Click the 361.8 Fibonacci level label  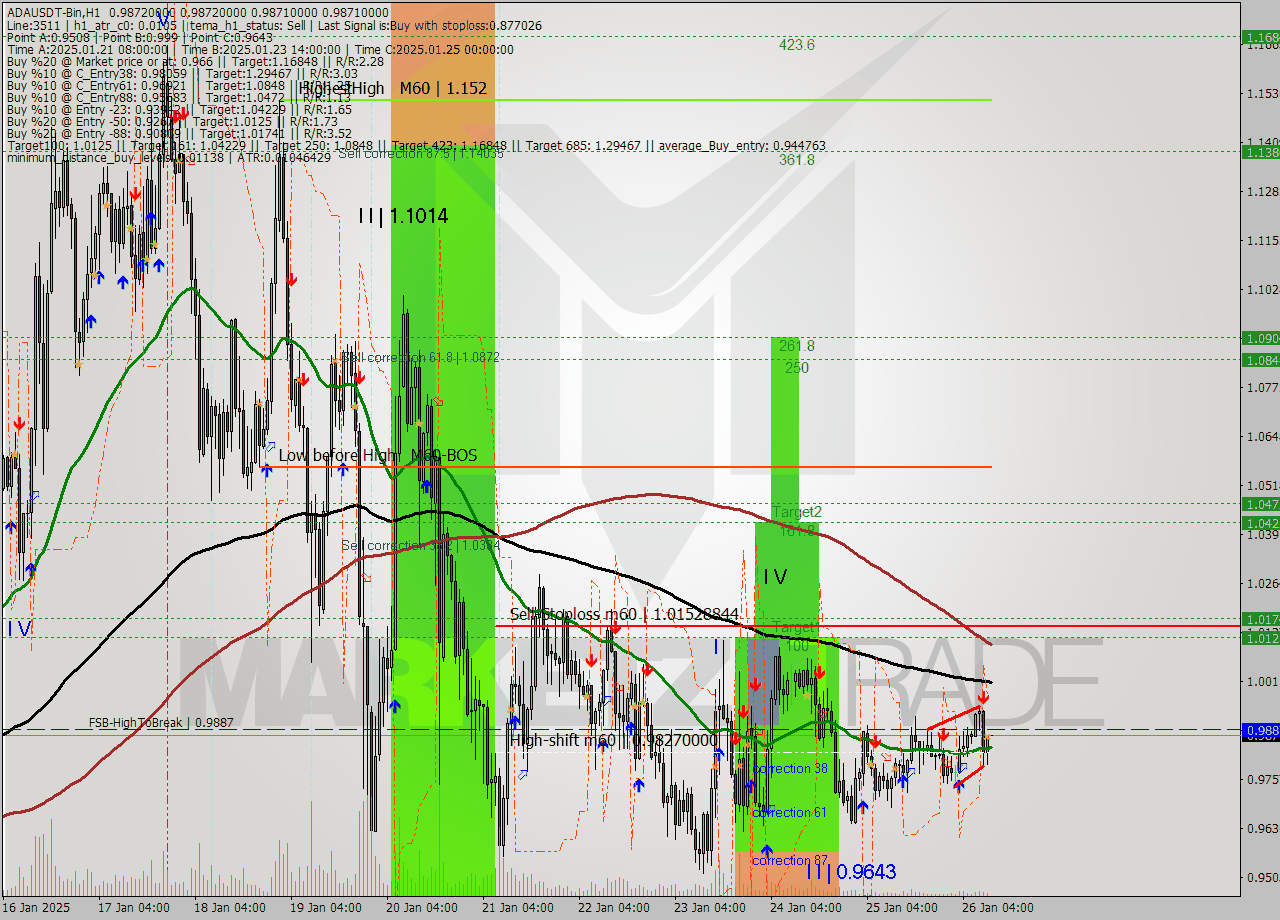coord(797,159)
